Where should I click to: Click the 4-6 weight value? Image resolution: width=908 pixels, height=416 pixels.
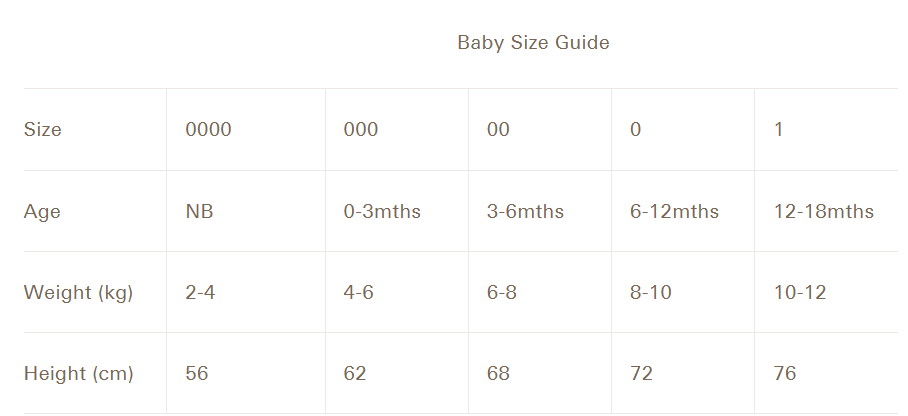tap(359, 293)
